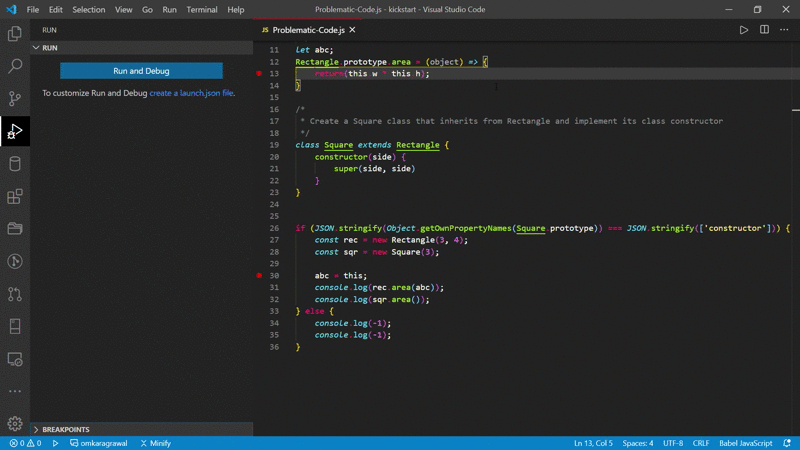
Task: Click 'Rectangle.prototype.area' on line 12
Action: [x=353, y=62]
